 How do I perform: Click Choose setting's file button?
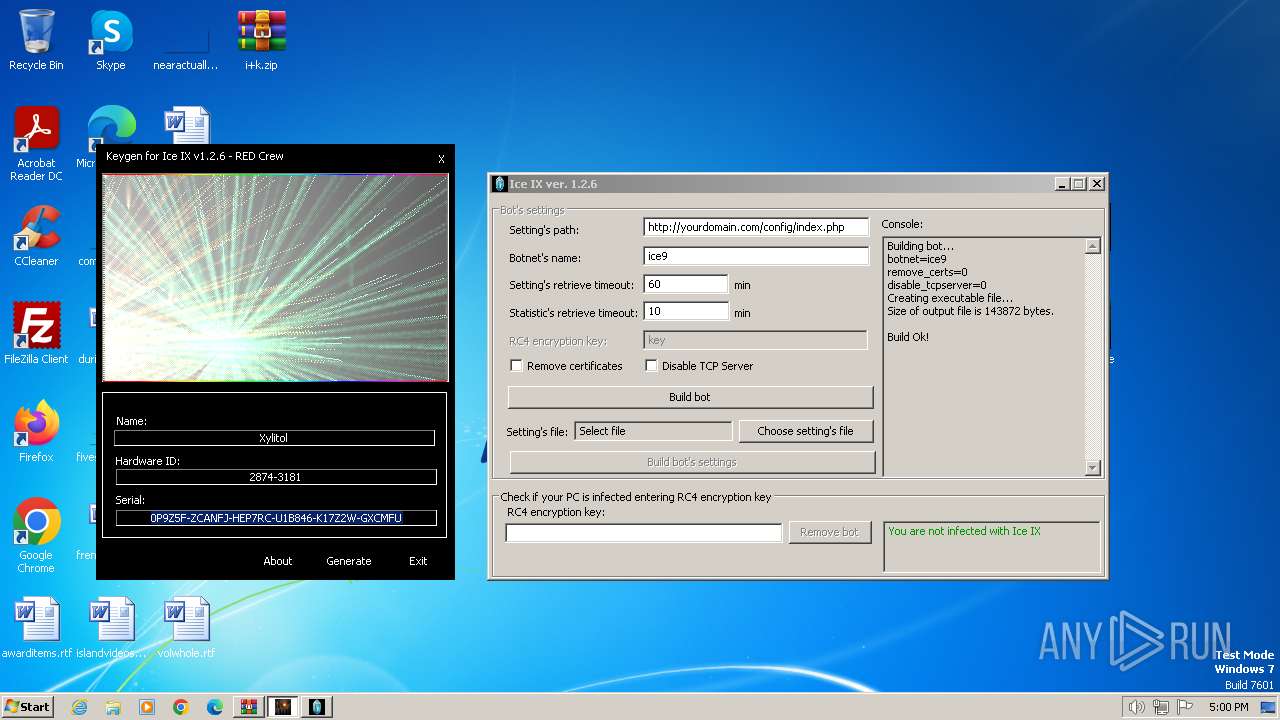[x=805, y=431]
